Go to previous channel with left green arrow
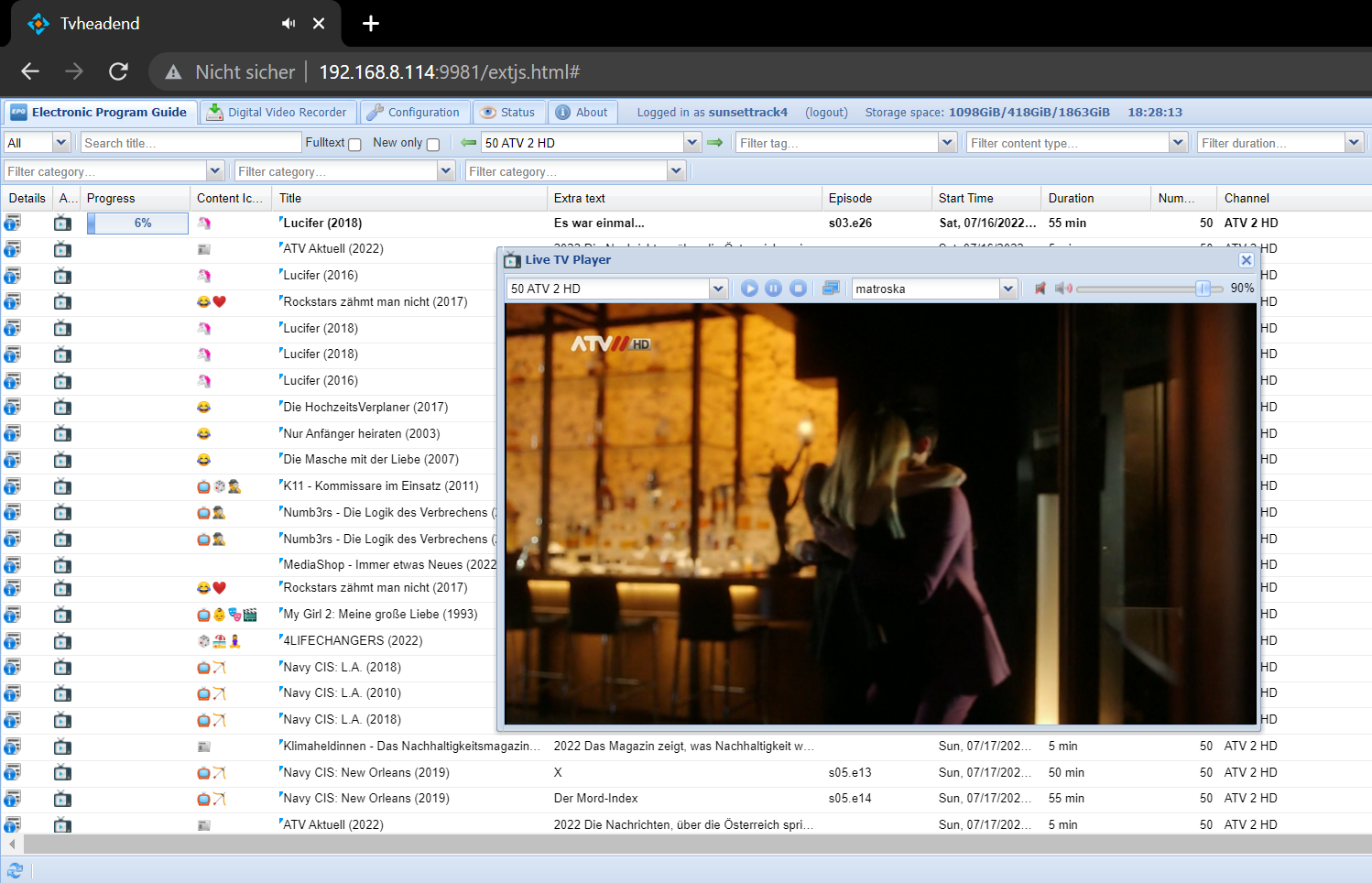This screenshot has width=1372, height=883. pos(468,142)
